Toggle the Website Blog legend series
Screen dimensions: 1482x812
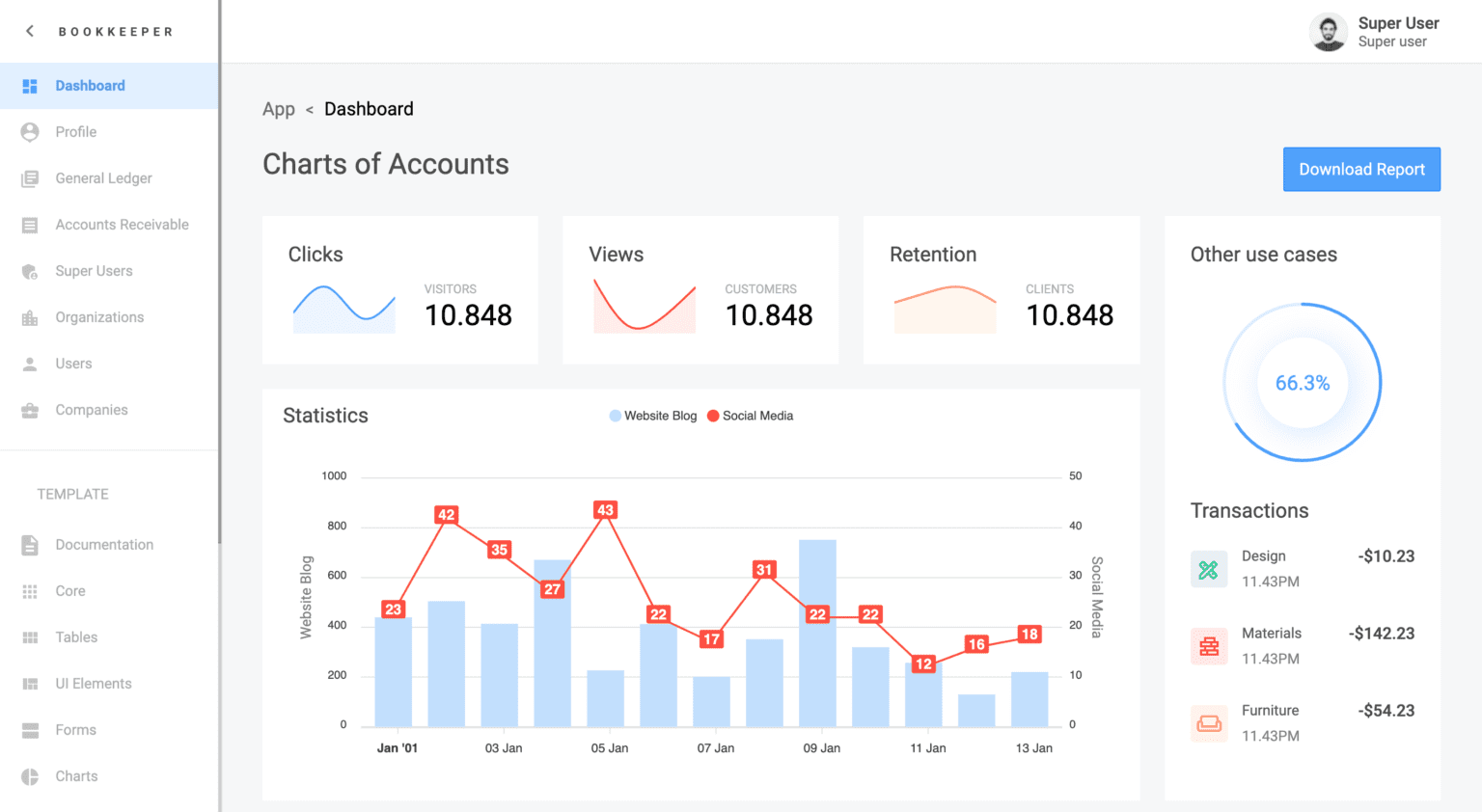(x=653, y=416)
